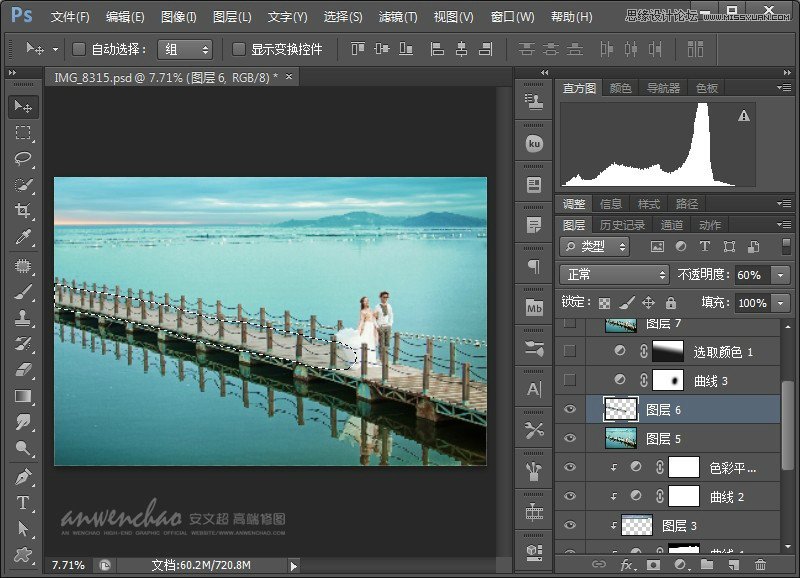Open the Mini Bridge Mb panel icon
This screenshot has height=578, width=800.
coord(534,308)
